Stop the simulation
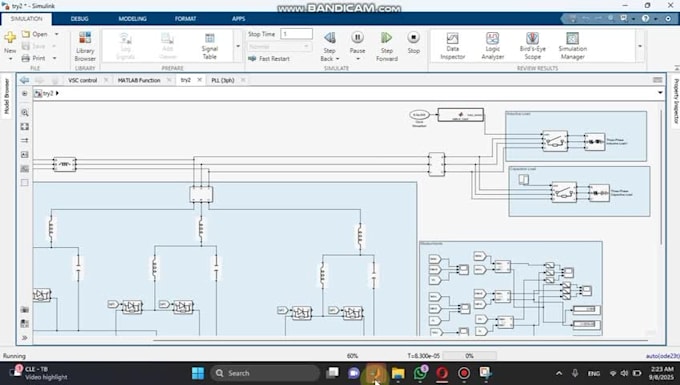This screenshot has height=385, width=680. 414,42
